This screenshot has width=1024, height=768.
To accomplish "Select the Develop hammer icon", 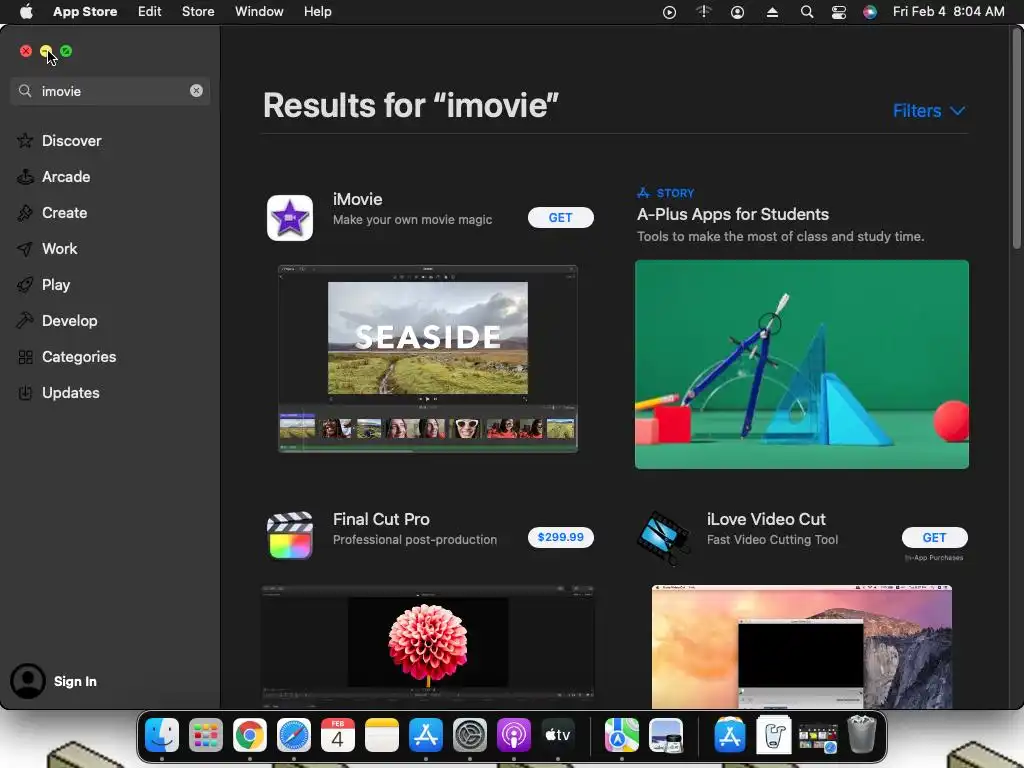I will (25, 321).
